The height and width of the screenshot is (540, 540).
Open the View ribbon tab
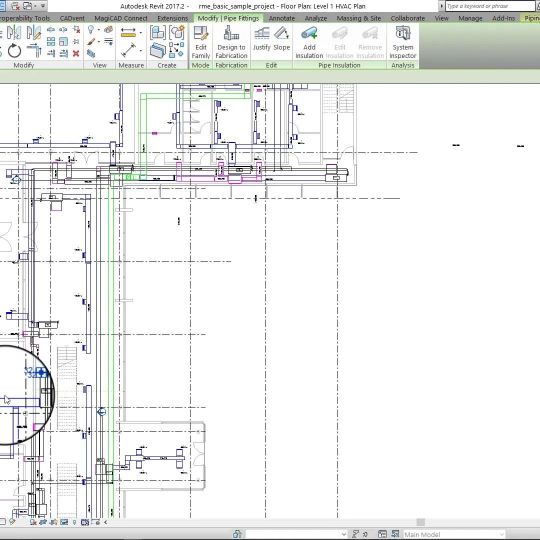click(x=441, y=18)
